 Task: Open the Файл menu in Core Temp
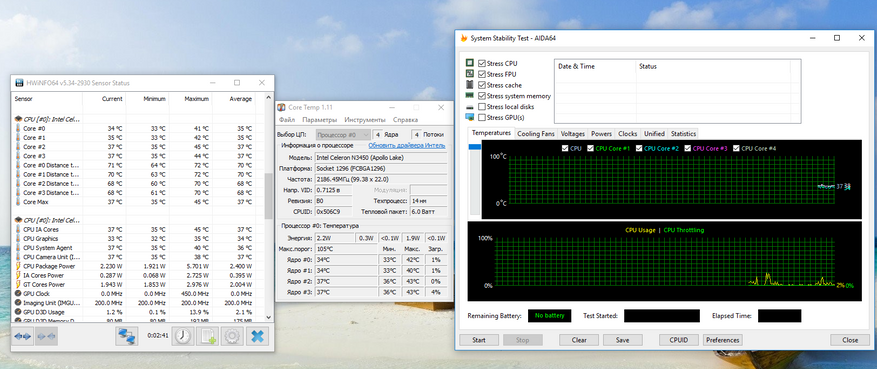pos(287,120)
